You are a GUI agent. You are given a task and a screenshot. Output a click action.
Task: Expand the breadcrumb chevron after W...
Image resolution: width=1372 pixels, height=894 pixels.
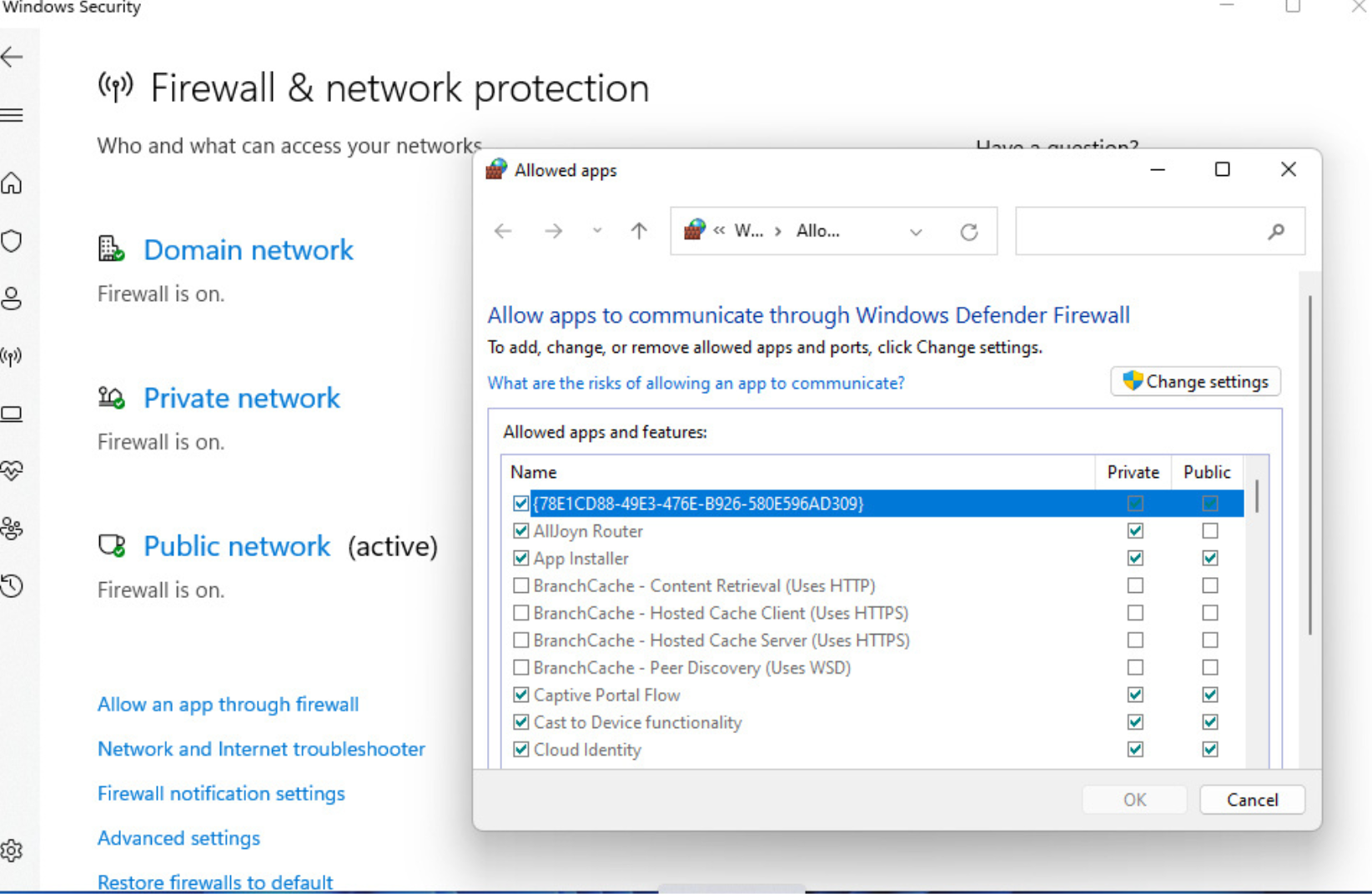point(777,231)
